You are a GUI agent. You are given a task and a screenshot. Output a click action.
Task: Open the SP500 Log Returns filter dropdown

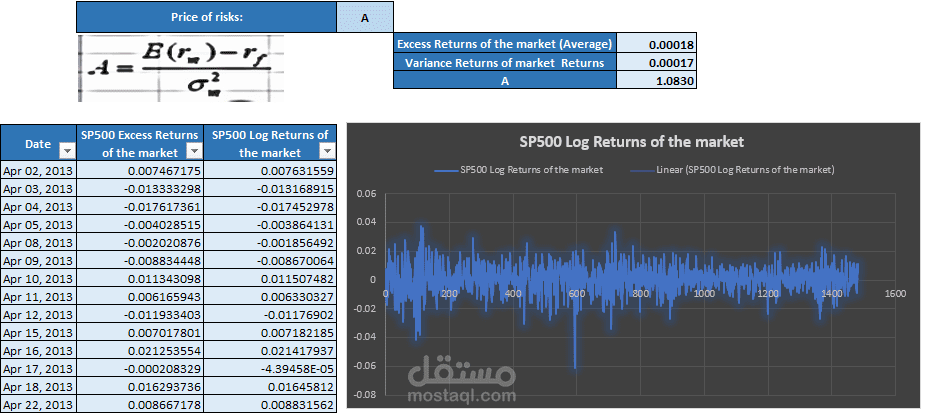pos(327,152)
